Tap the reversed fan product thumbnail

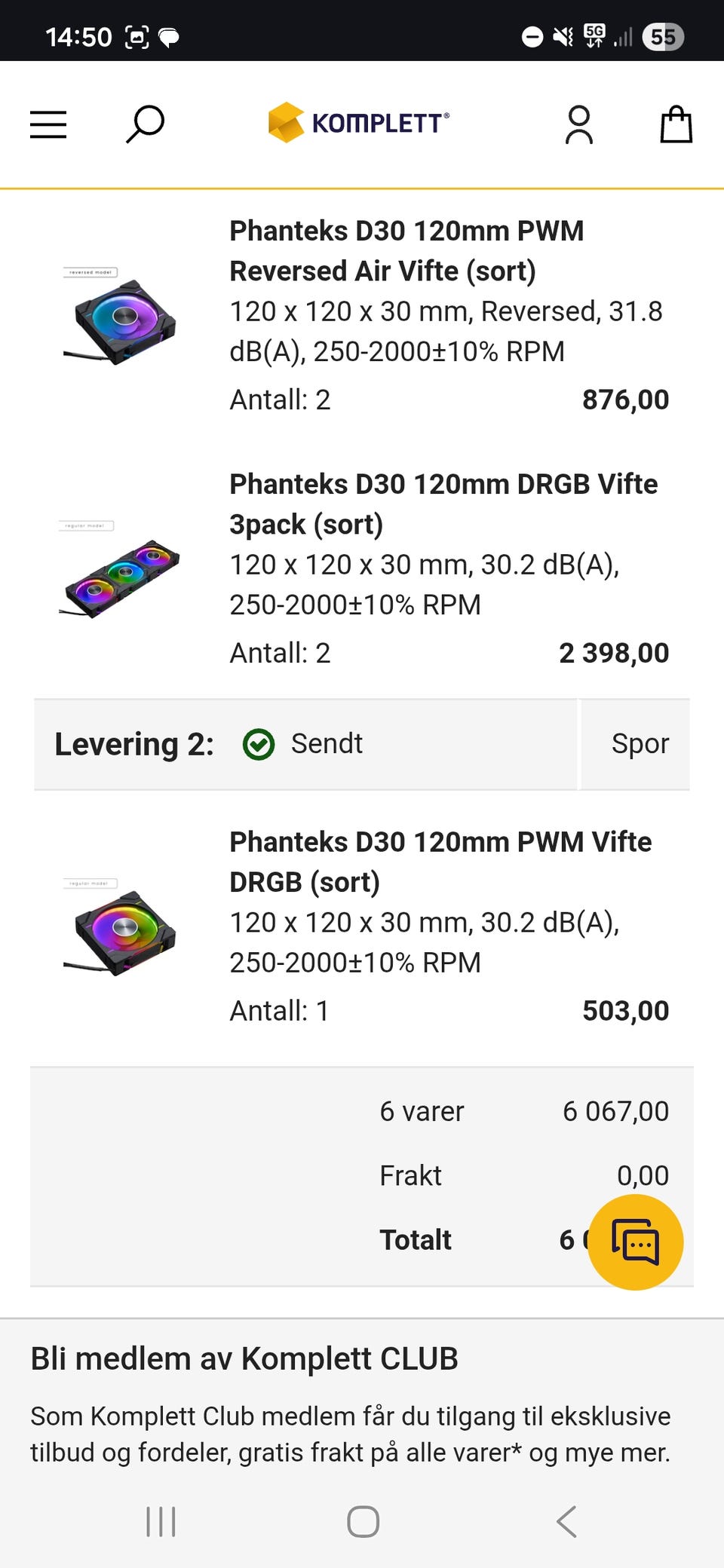(121, 317)
